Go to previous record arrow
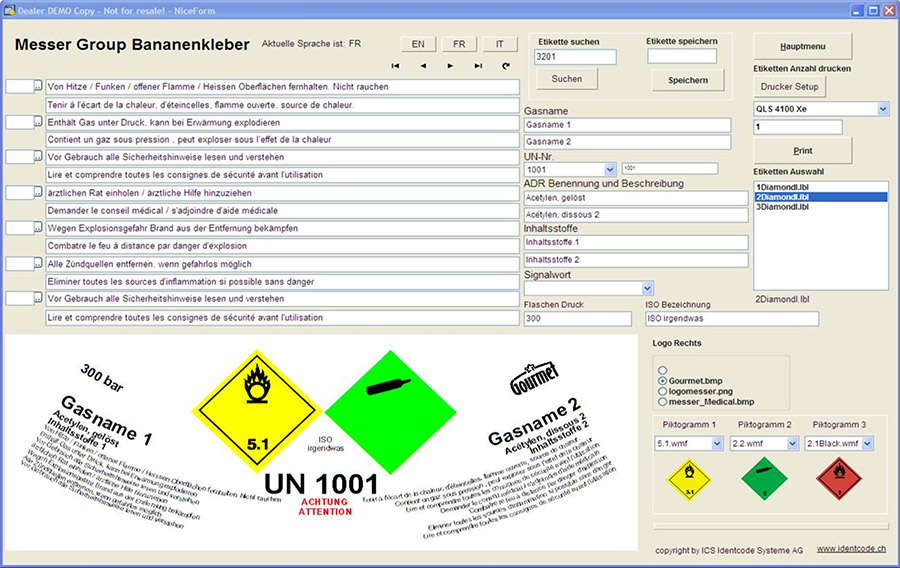The image size is (900, 568). [423, 66]
